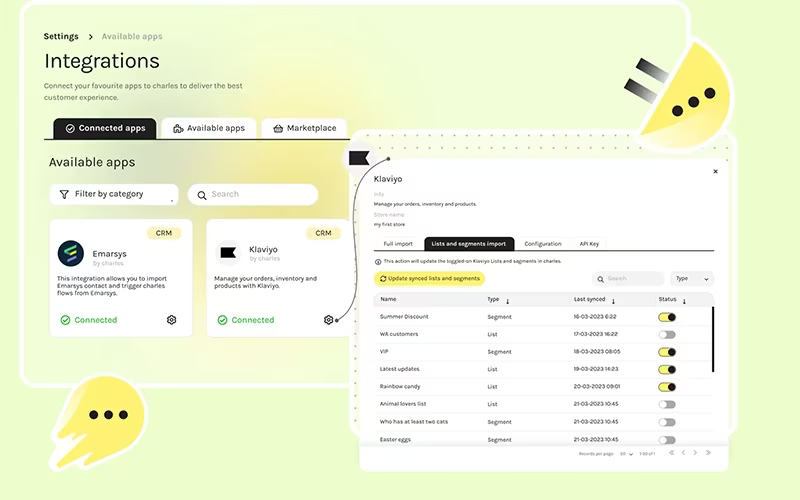Select the Summer Discount name cell
Viewport: 800px width, 500px height.
(404, 317)
